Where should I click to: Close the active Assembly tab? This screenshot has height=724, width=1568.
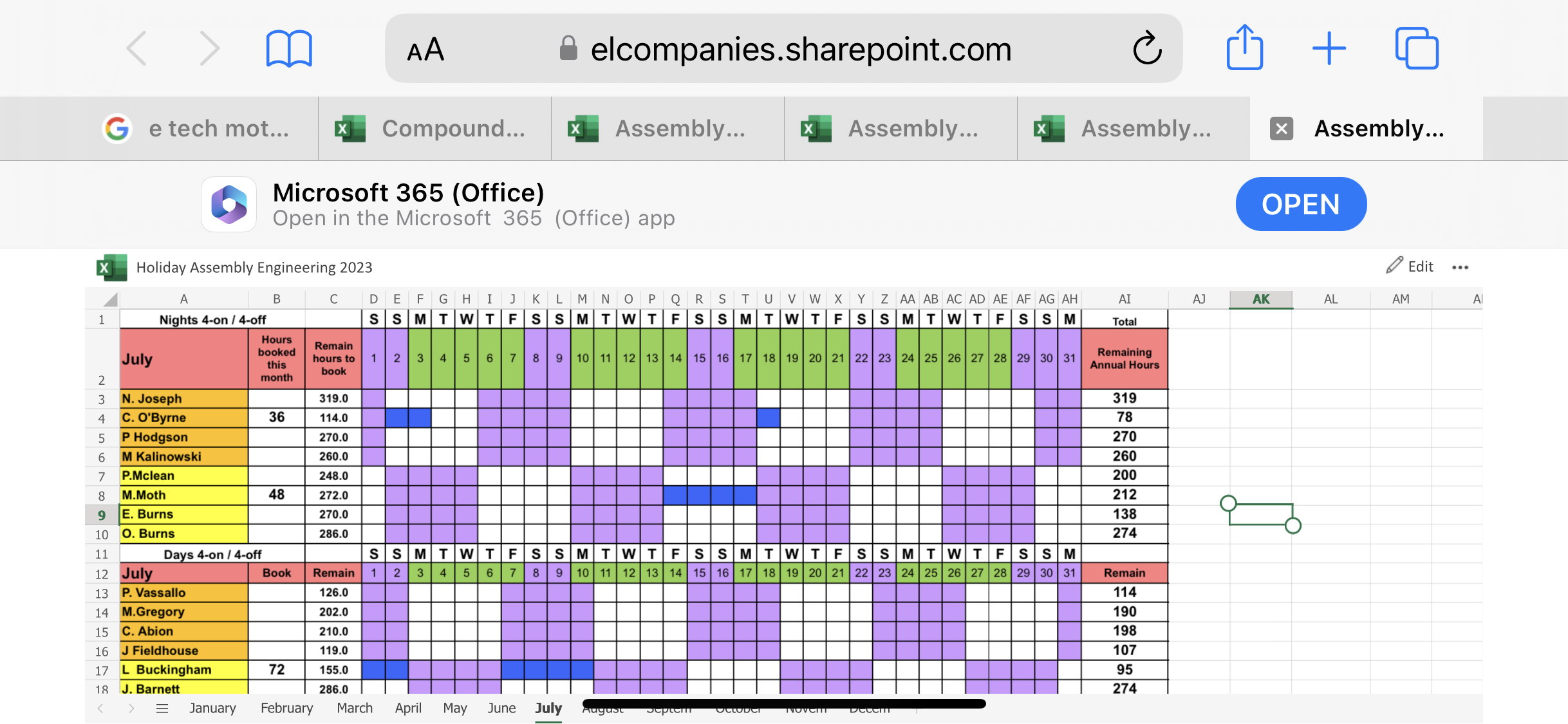[x=1282, y=129]
